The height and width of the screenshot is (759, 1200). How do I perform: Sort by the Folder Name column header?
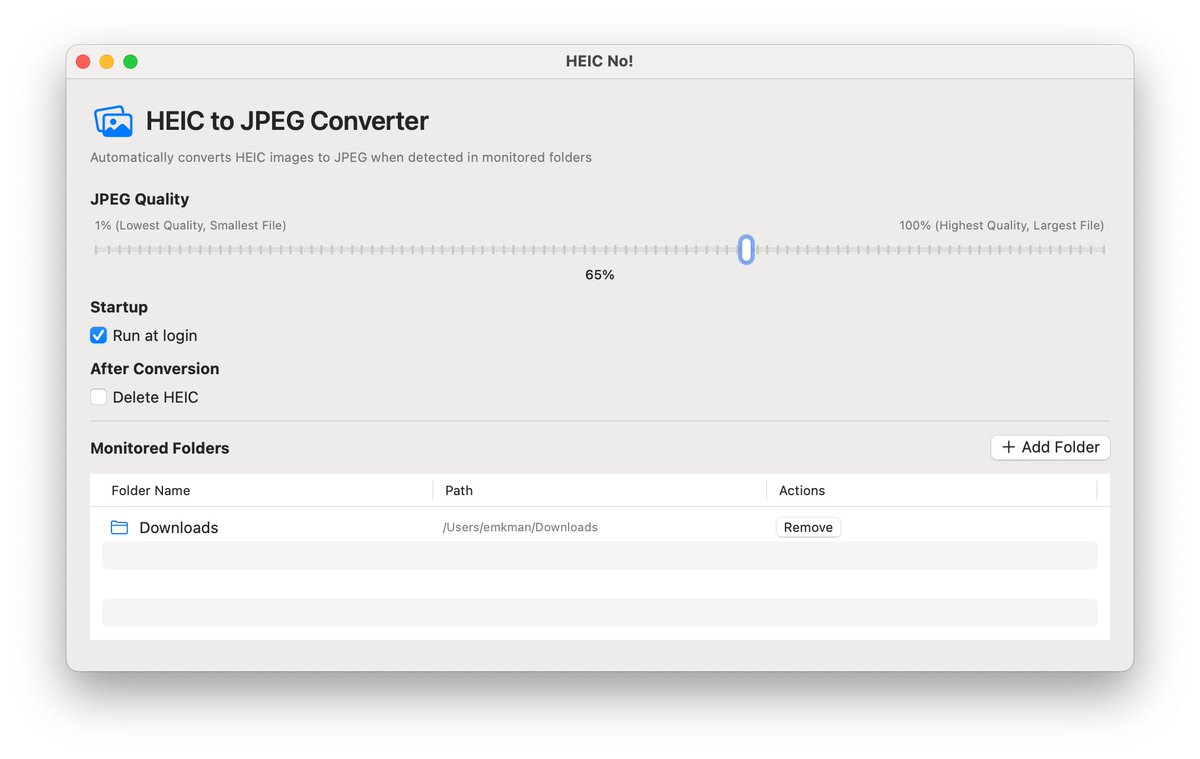coord(151,490)
